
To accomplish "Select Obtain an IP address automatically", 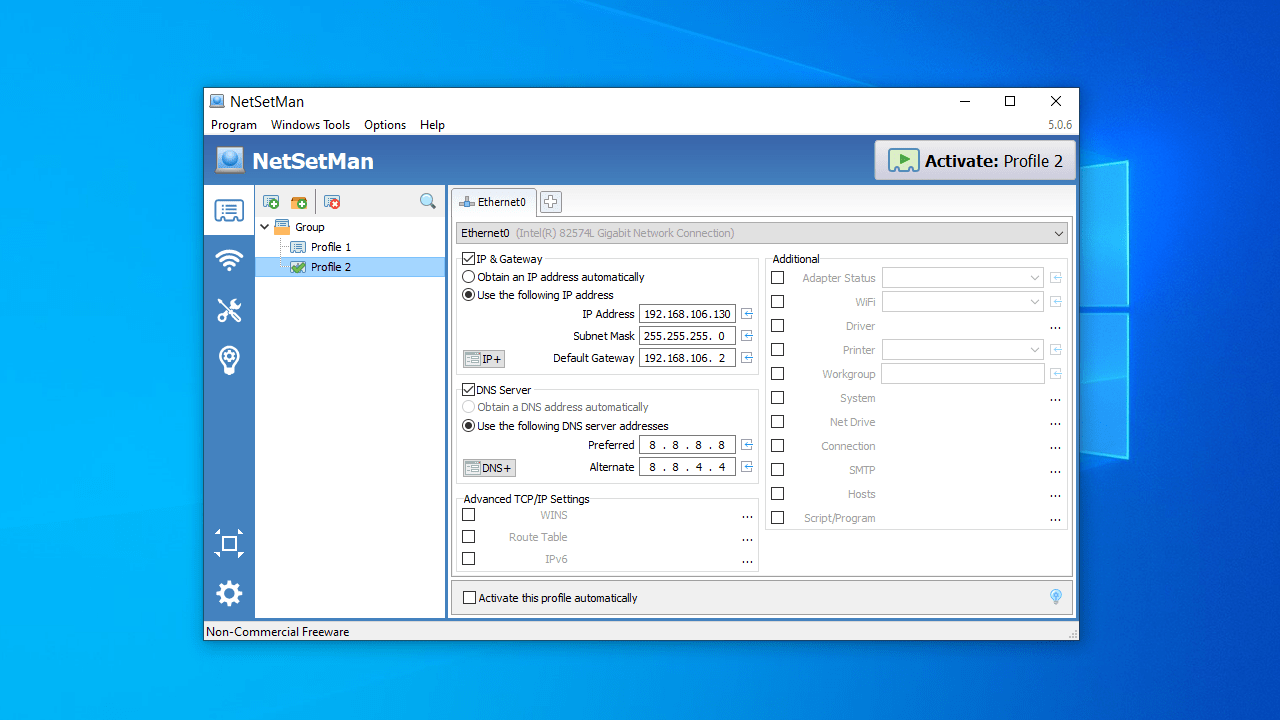I will (x=468, y=277).
